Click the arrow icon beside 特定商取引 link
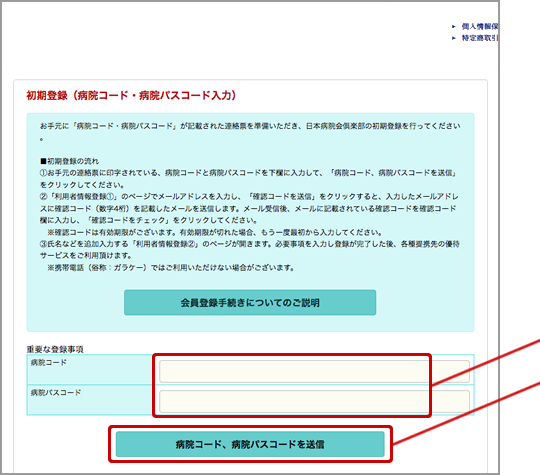Image resolution: width=540 pixels, height=475 pixels. tap(454, 38)
